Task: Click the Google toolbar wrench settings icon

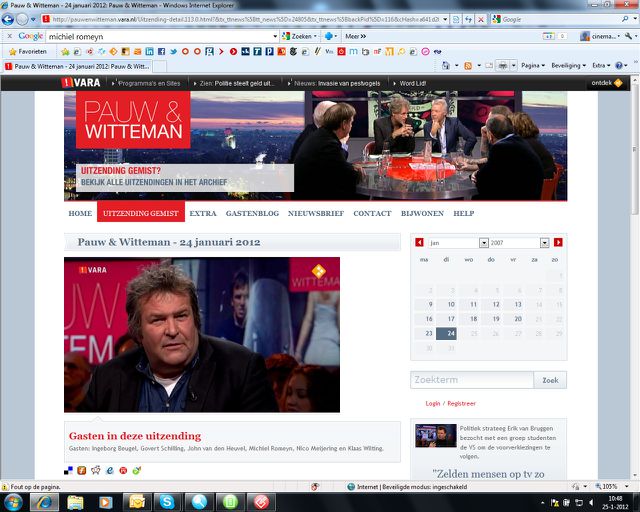Action: (x=629, y=36)
